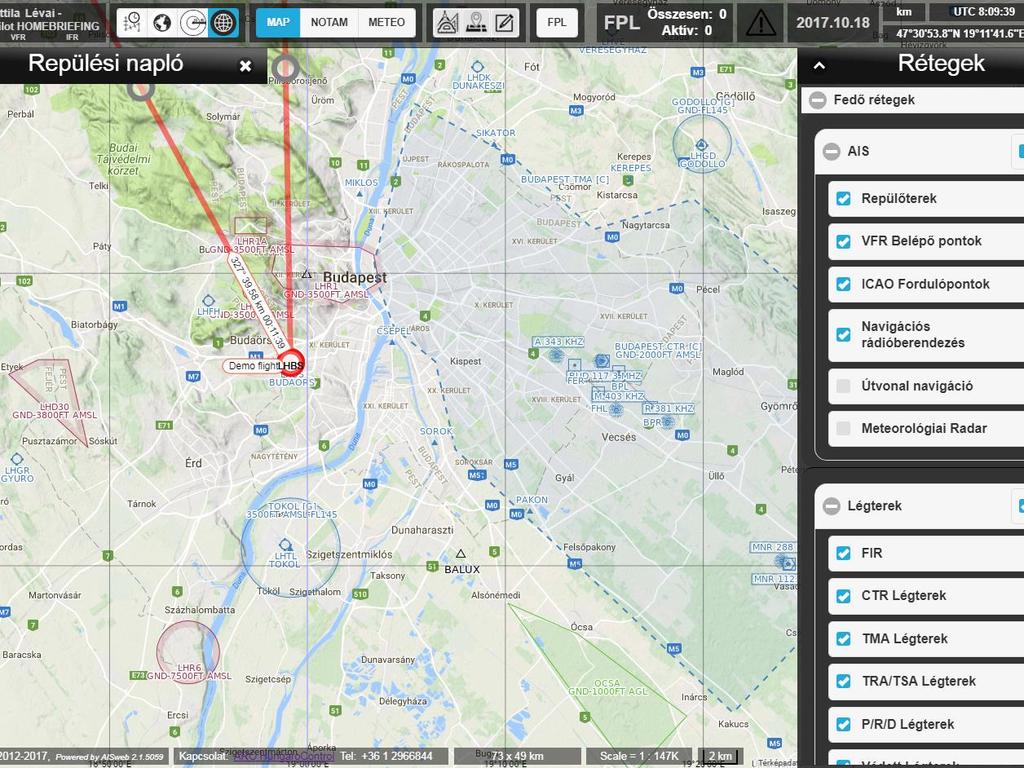
Task: Toggle CTR Légterek checkbox
Action: click(x=844, y=596)
